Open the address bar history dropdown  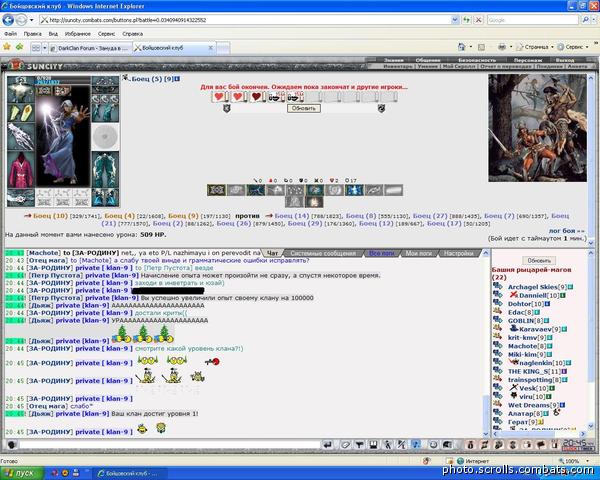pyautogui.click(x=455, y=20)
